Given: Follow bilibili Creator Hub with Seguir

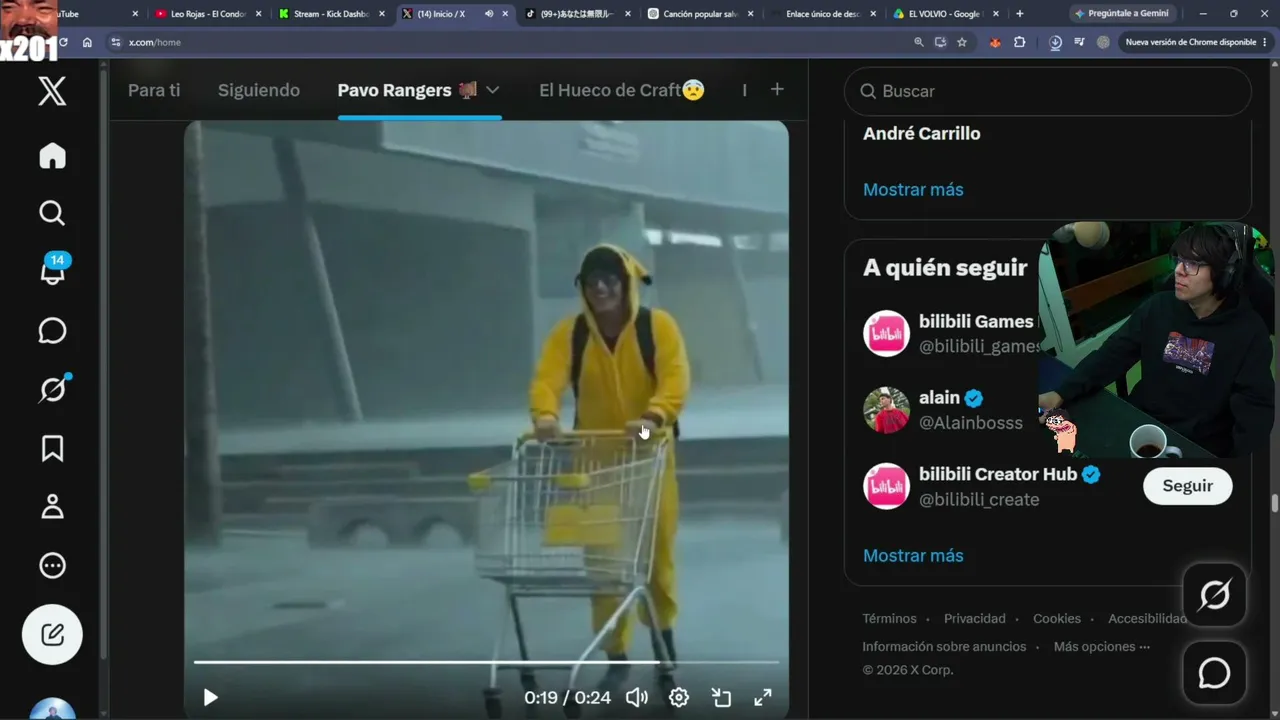Looking at the screenshot, I should click(x=1187, y=486).
